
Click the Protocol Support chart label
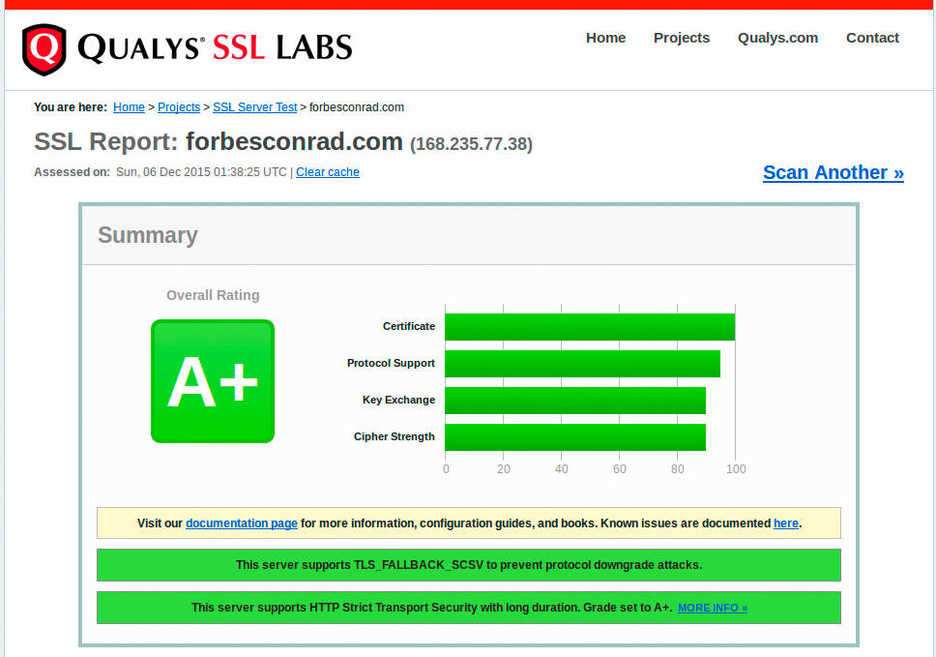(x=391, y=363)
